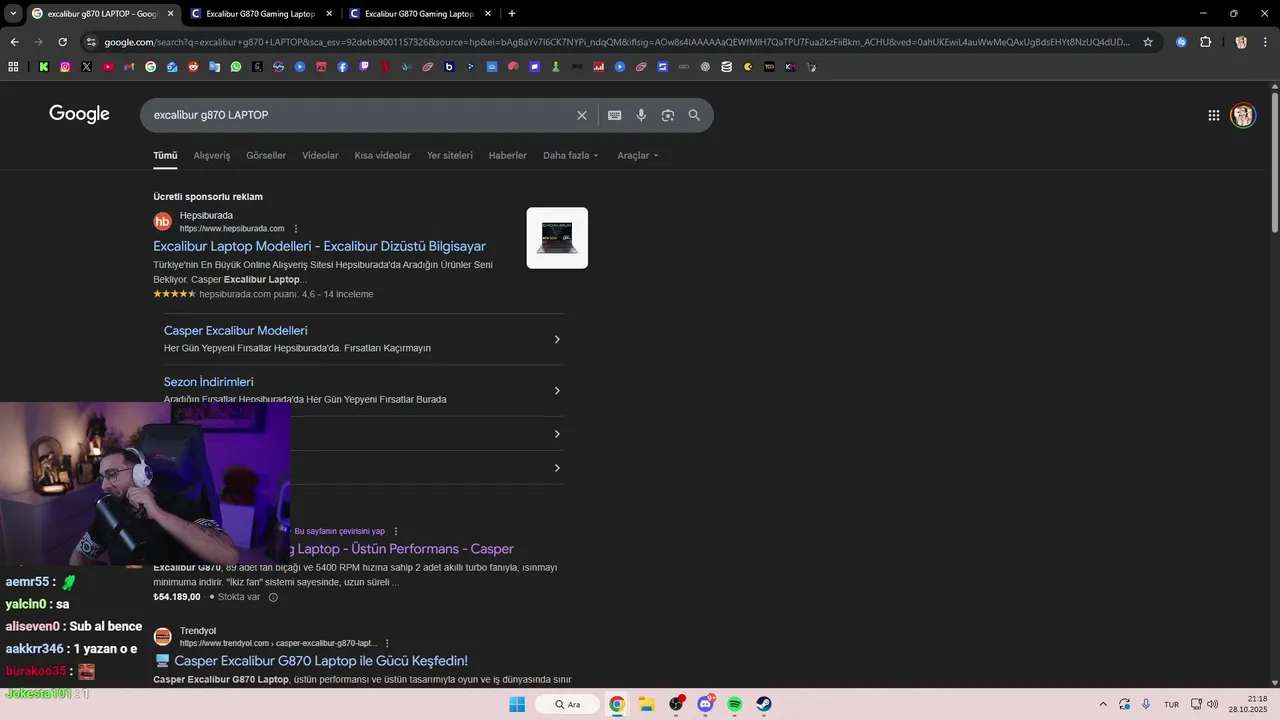This screenshot has width=1280, height=720.
Task: Expand the Araçlar tools dropdown
Action: click(638, 155)
